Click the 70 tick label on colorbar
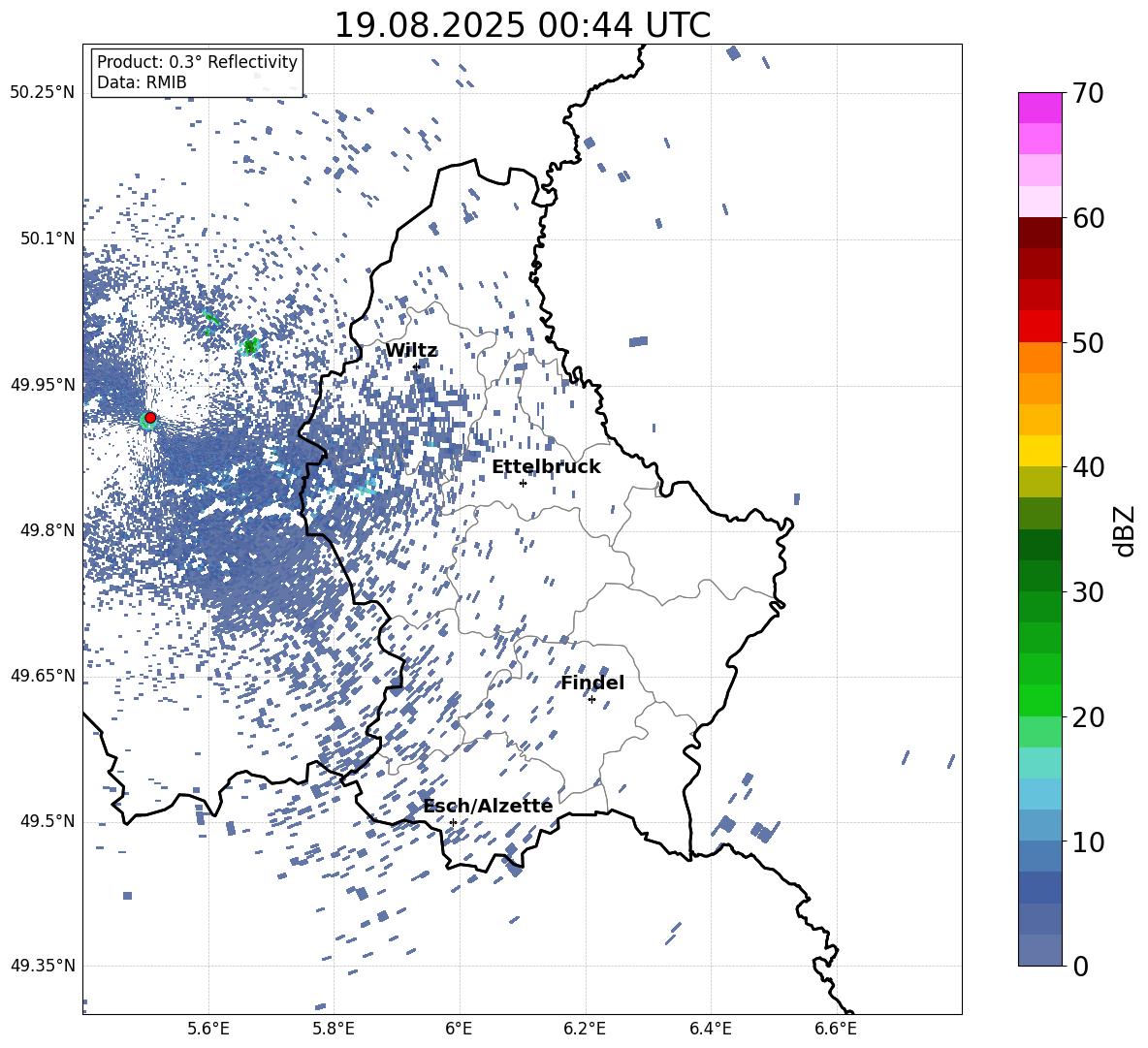Image resolution: width=1148 pixels, height=1048 pixels. pos(1088,94)
